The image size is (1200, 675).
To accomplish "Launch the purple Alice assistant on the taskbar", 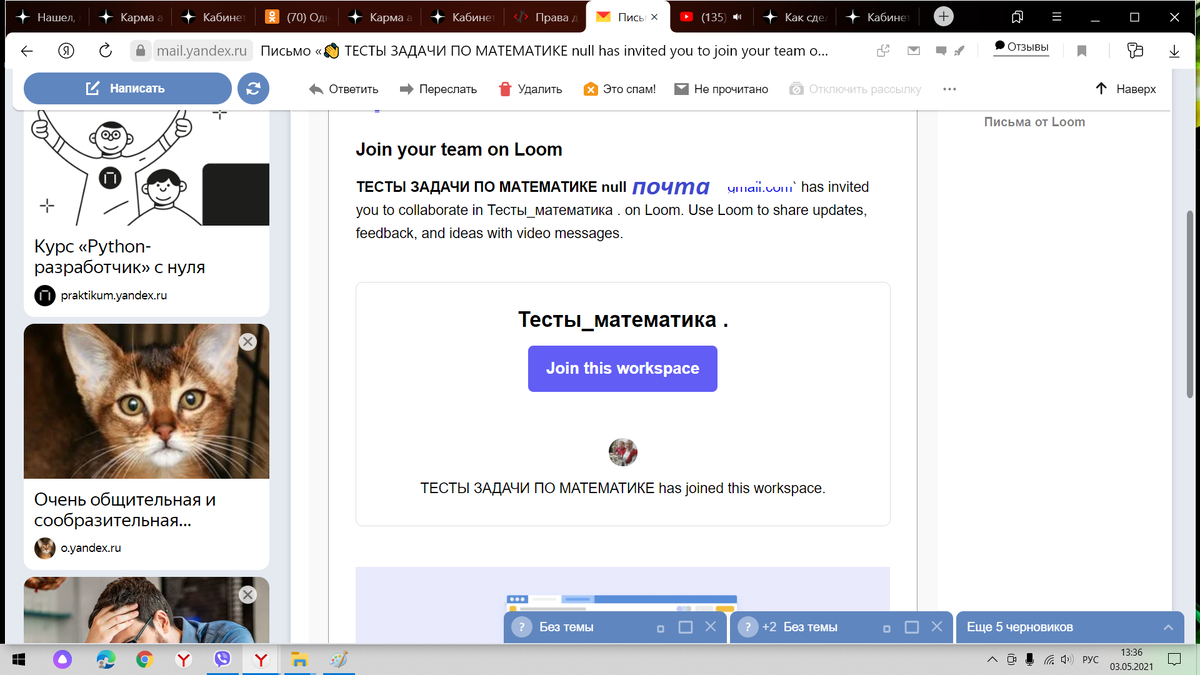I will tap(63, 659).
